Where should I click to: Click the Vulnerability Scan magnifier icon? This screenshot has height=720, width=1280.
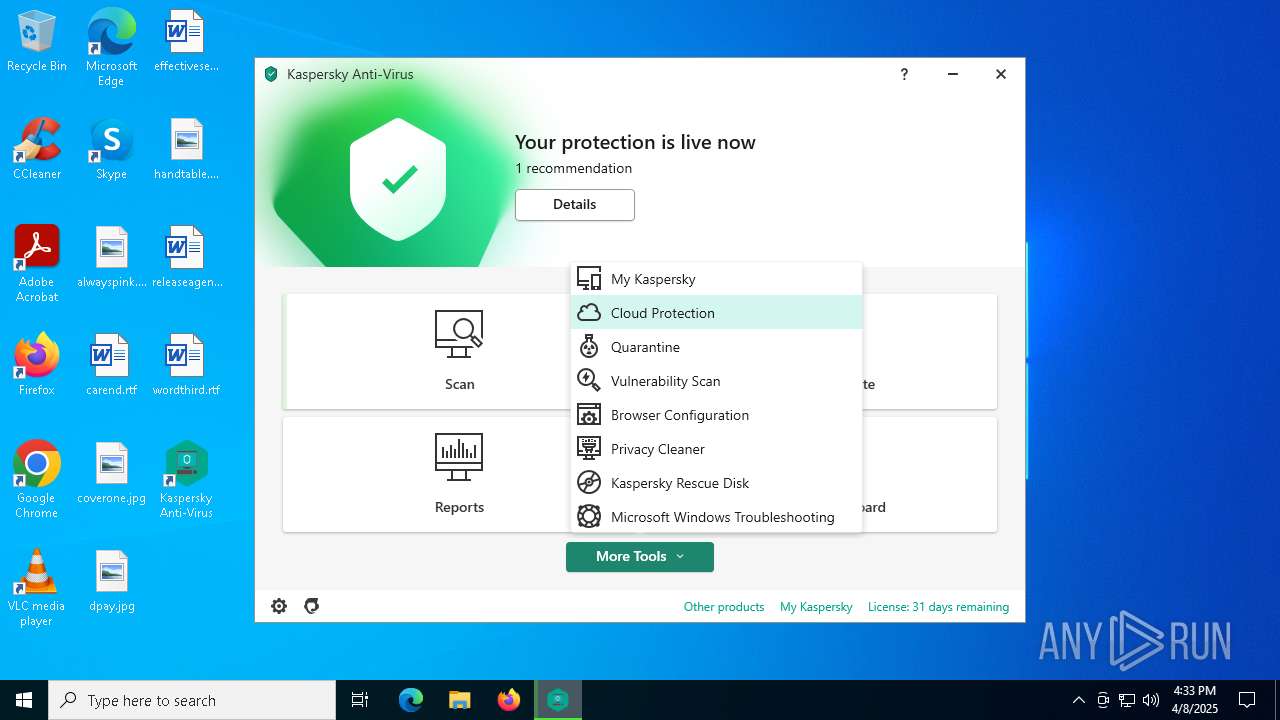(x=589, y=381)
